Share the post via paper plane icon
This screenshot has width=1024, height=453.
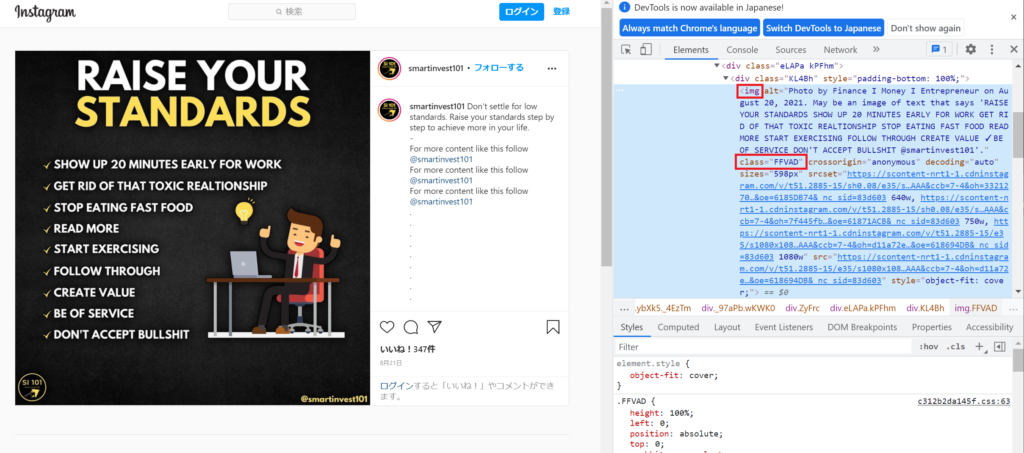[434, 327]
